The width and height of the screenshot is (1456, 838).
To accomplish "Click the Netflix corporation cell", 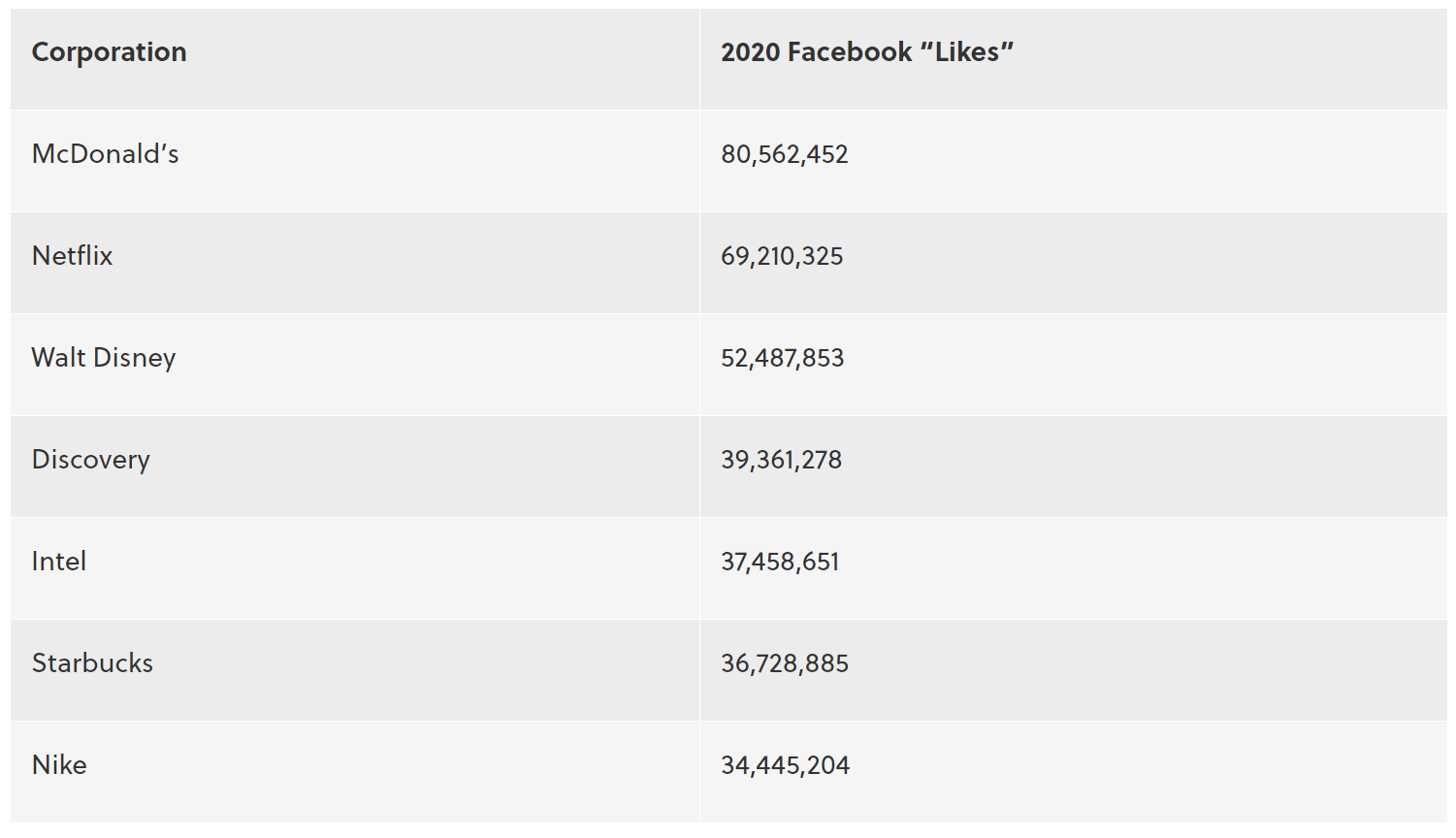I will click(72, 256).
